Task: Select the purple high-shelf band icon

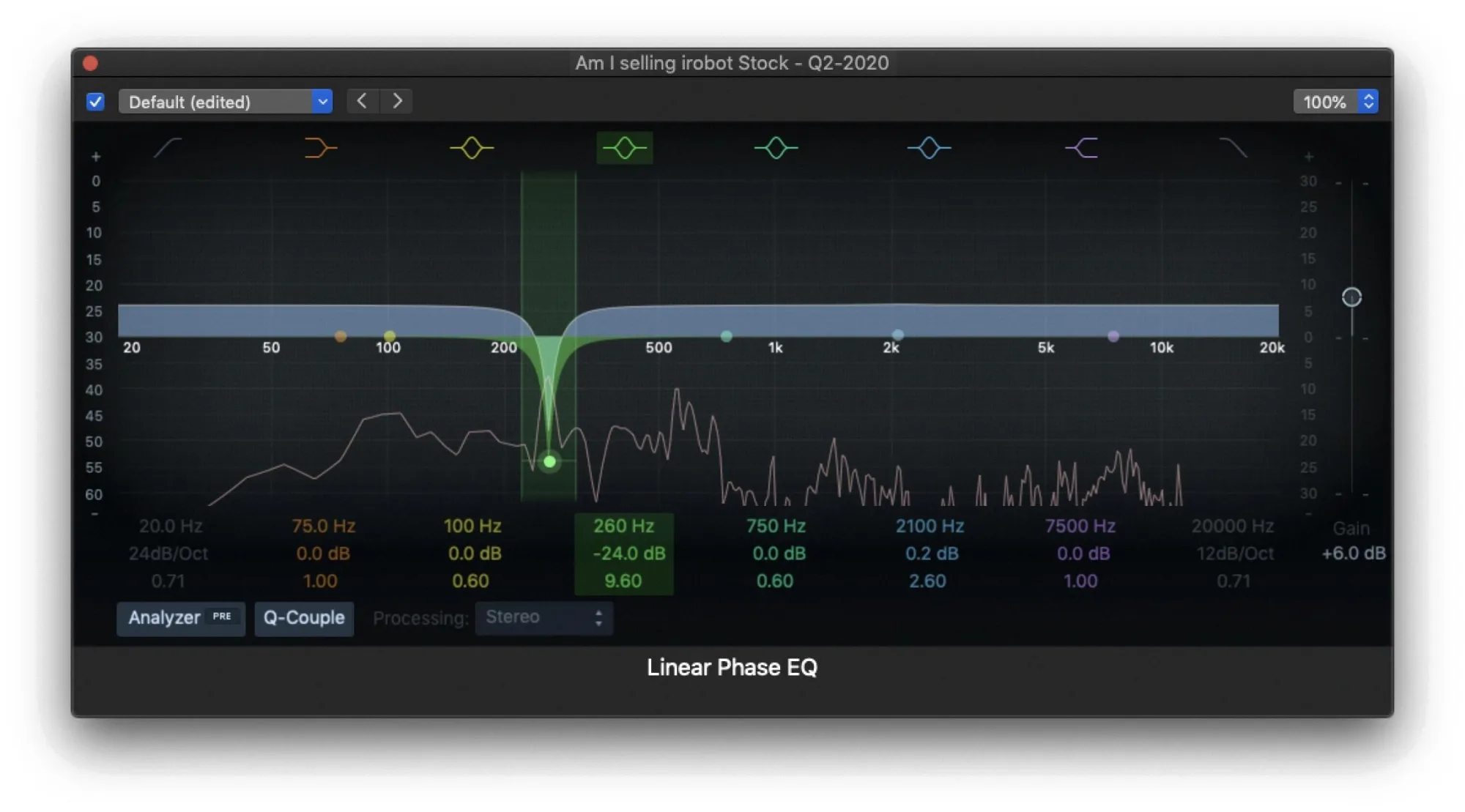Action: (x=1081, y=147)
